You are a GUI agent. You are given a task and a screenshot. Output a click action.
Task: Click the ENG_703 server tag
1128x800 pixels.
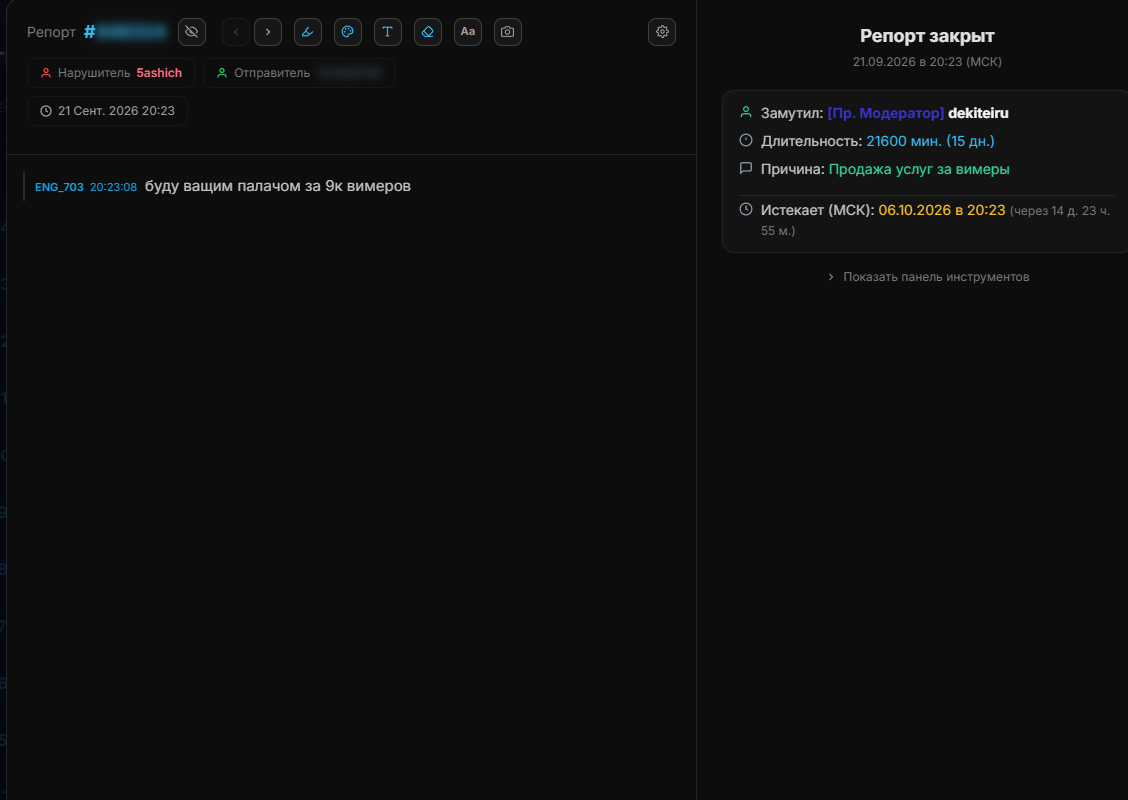point(59,187)
